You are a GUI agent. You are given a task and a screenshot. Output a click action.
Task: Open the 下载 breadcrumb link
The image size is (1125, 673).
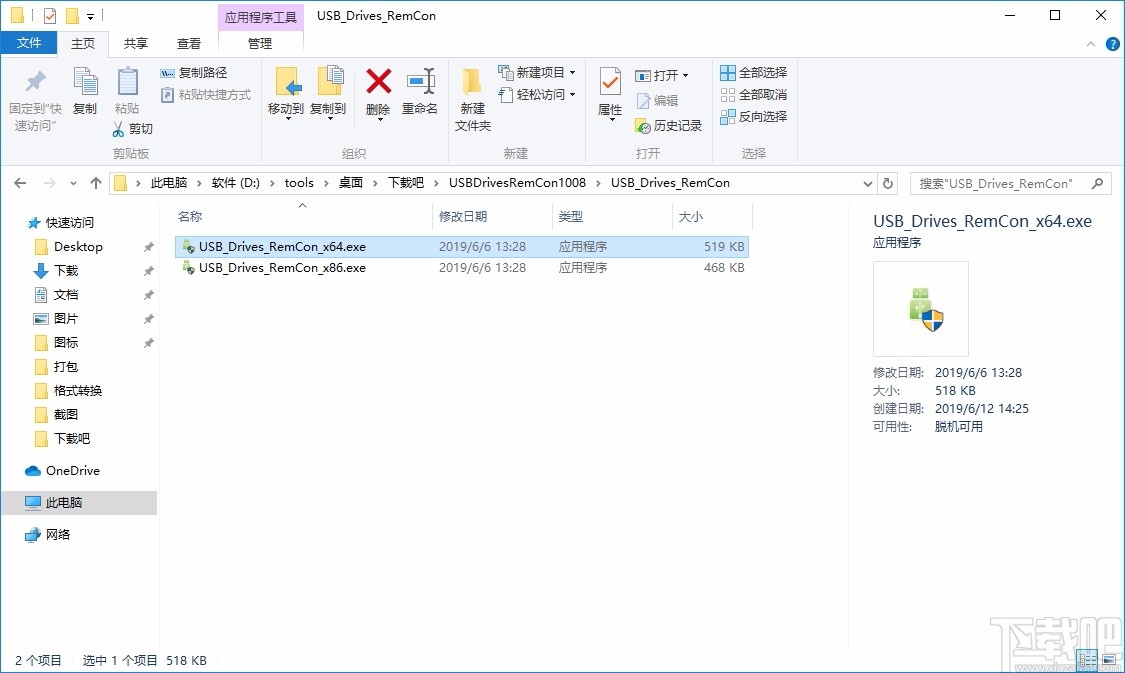tap(408, 183)
